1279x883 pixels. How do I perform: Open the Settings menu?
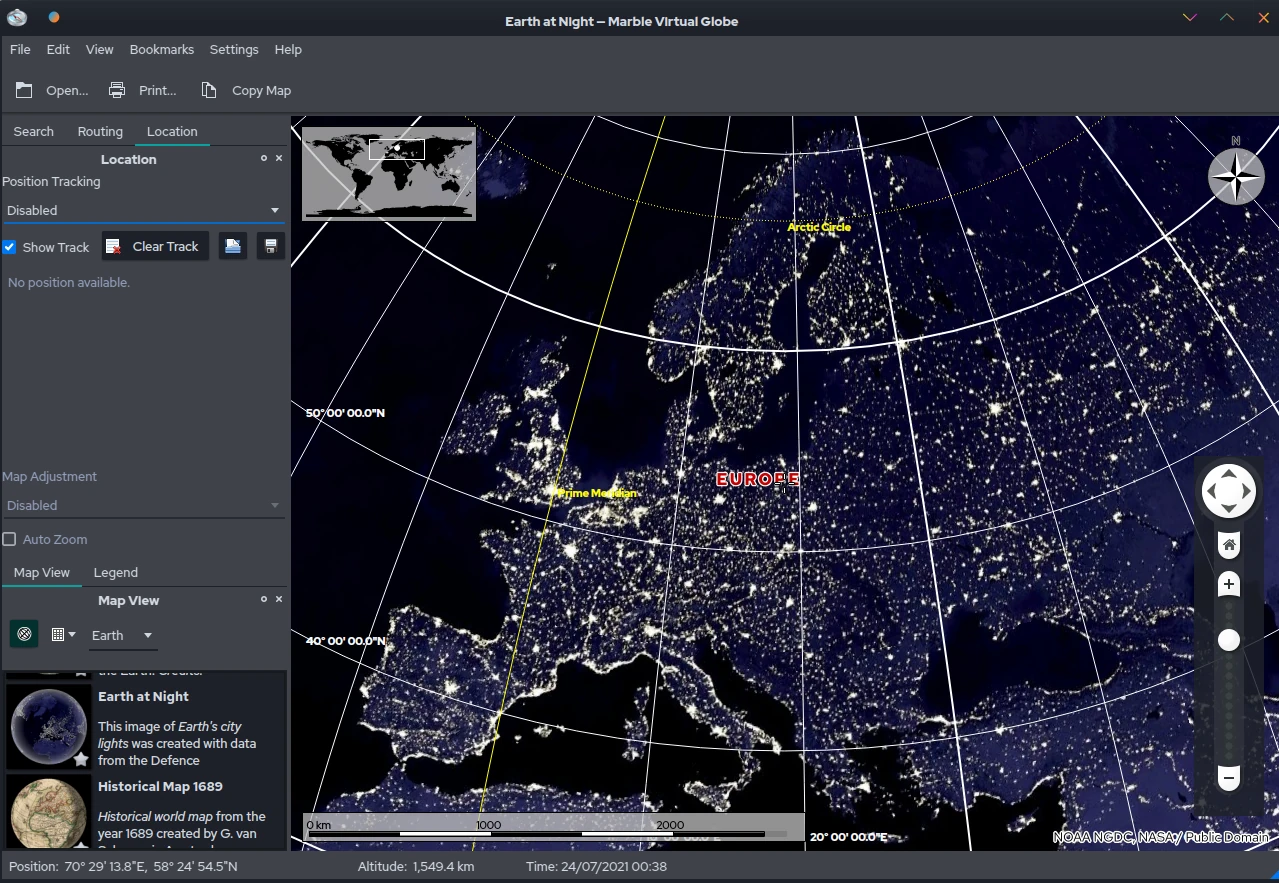(234, 49)
